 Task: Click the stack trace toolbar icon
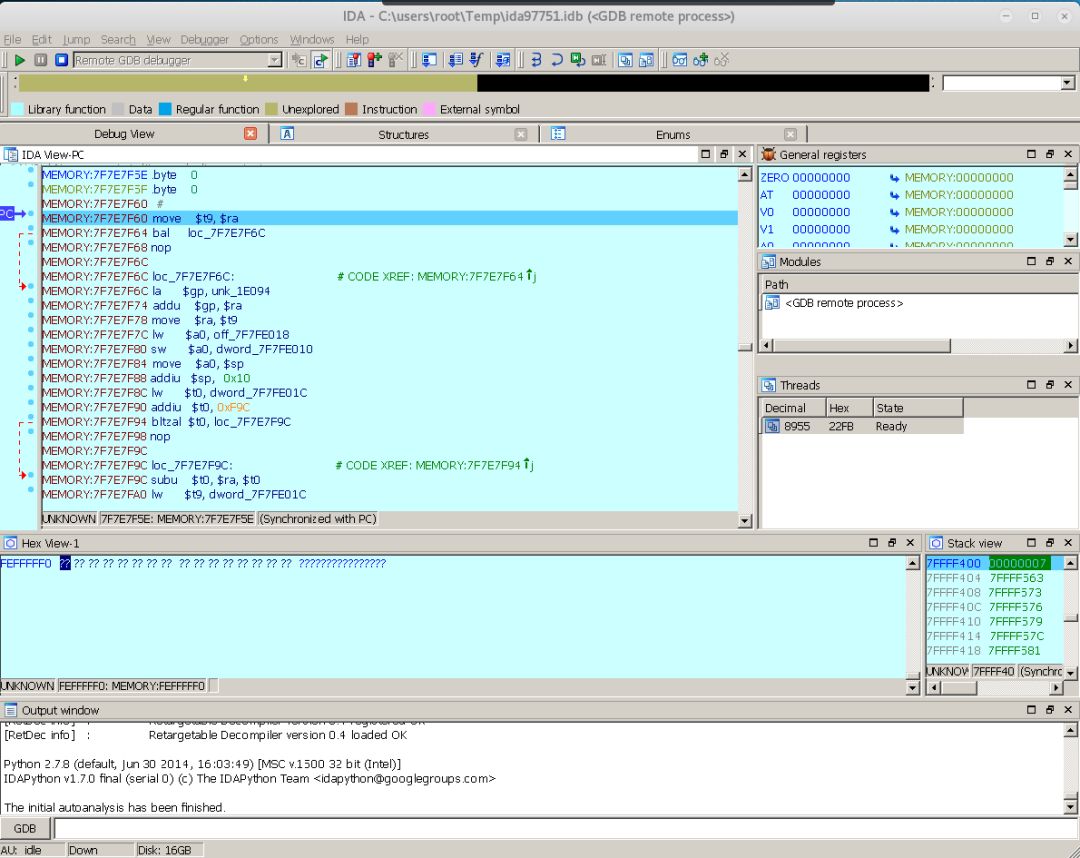point(503,60)
